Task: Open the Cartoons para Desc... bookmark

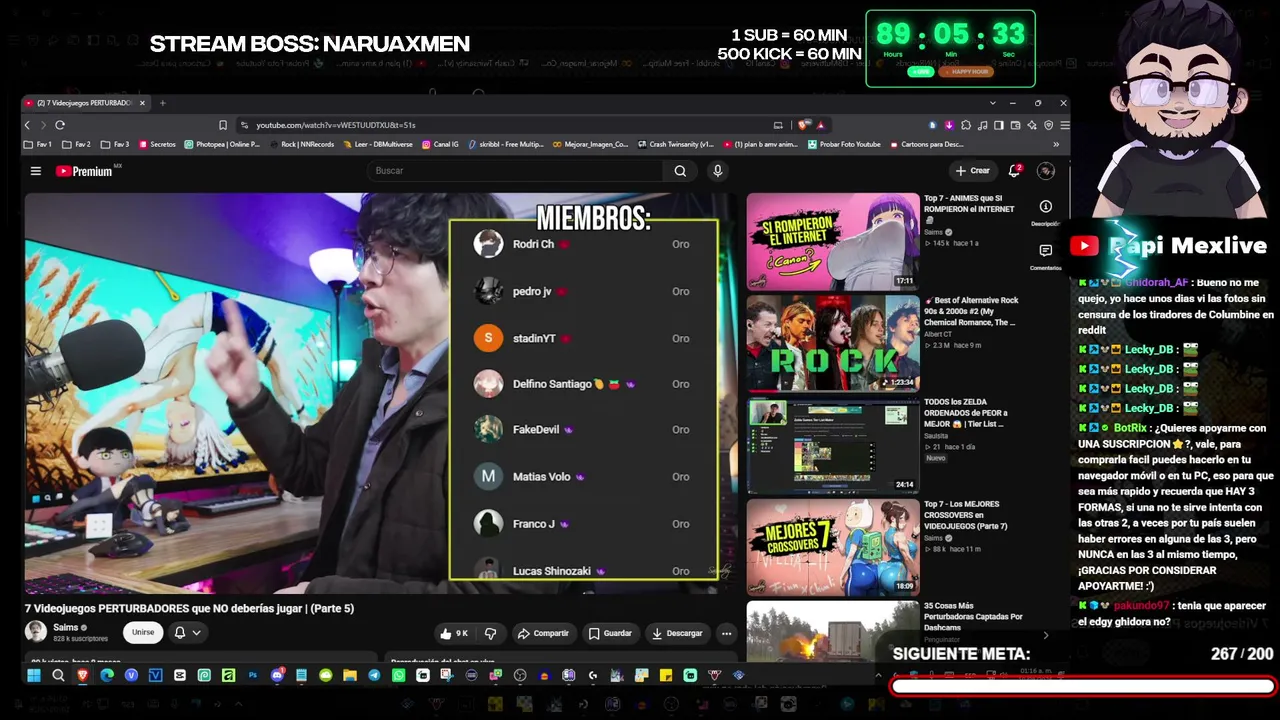Action: pos(927,144)
